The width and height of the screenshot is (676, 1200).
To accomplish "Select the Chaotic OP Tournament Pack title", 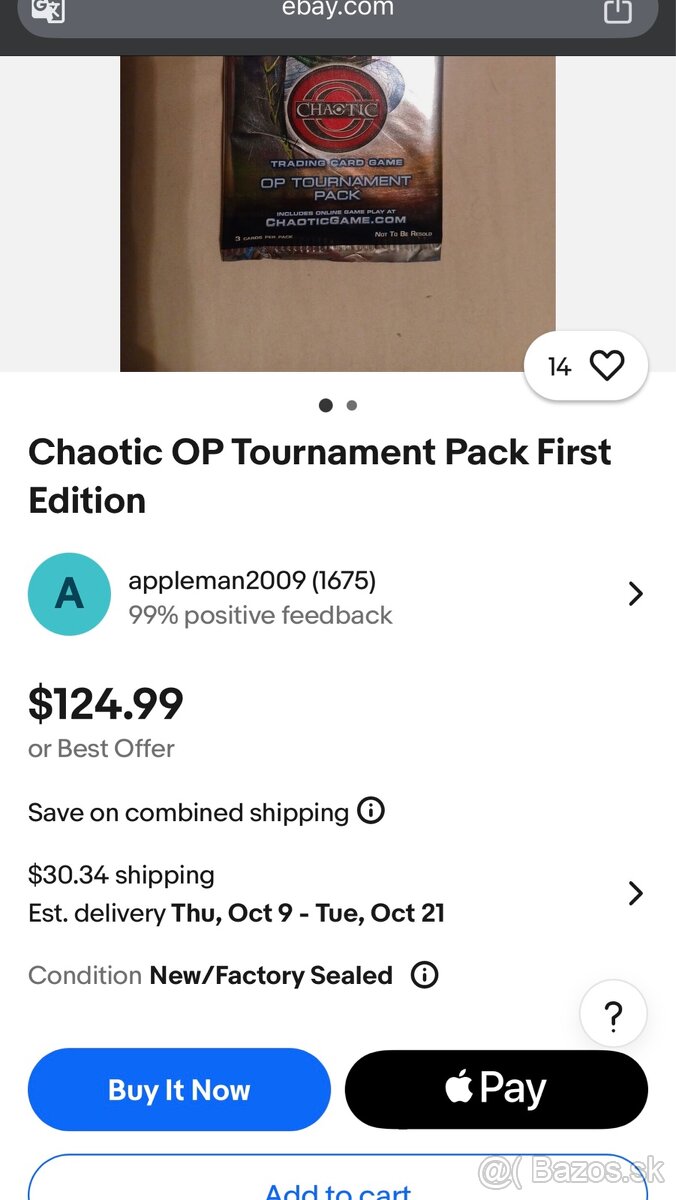I will coord(320,476).
